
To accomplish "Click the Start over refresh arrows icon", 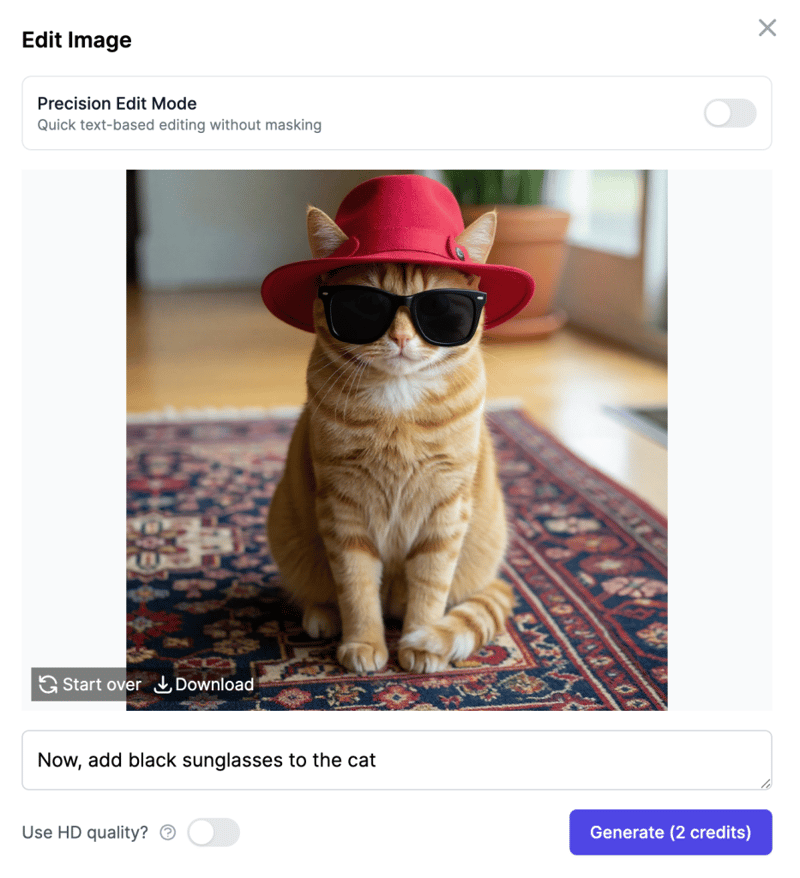I will (48, 684).
